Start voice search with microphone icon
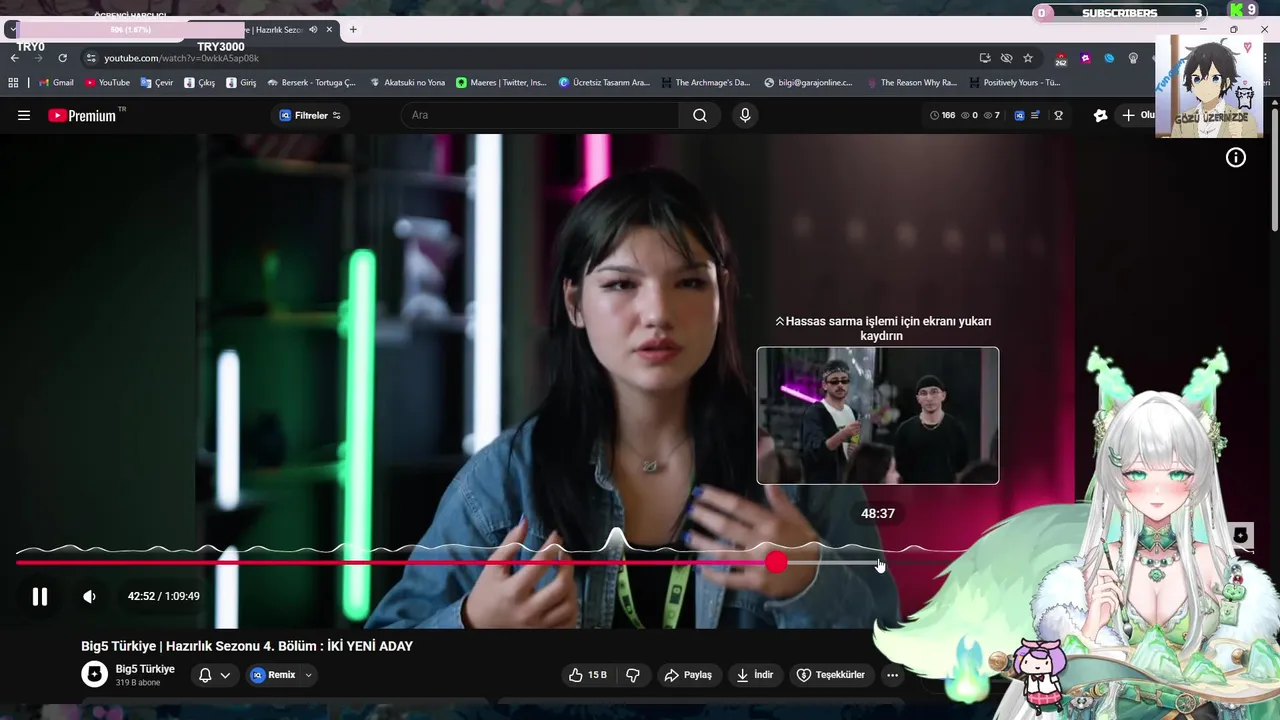The width and height of the screenshot is (1280, 720). 745,115
